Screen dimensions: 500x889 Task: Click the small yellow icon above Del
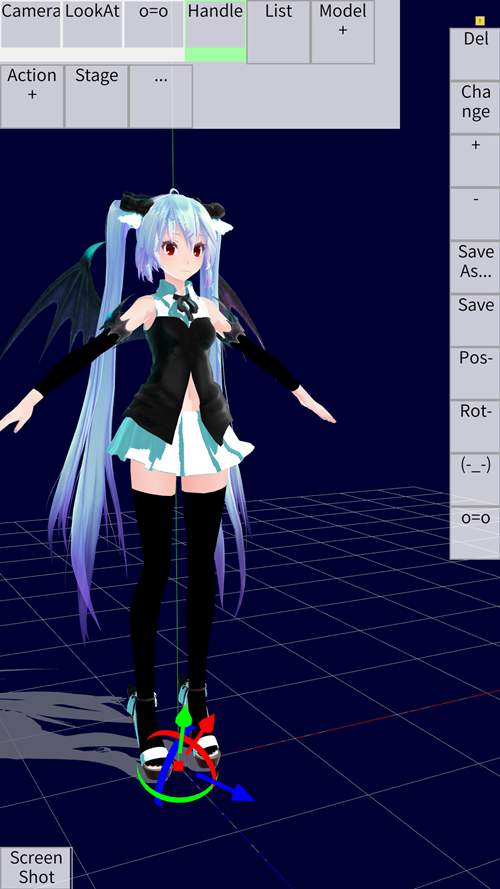(x=480, y=21)
